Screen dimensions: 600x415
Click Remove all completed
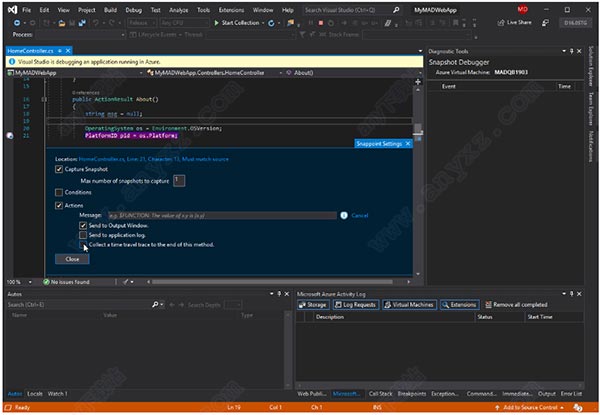[x=516, y=304]
